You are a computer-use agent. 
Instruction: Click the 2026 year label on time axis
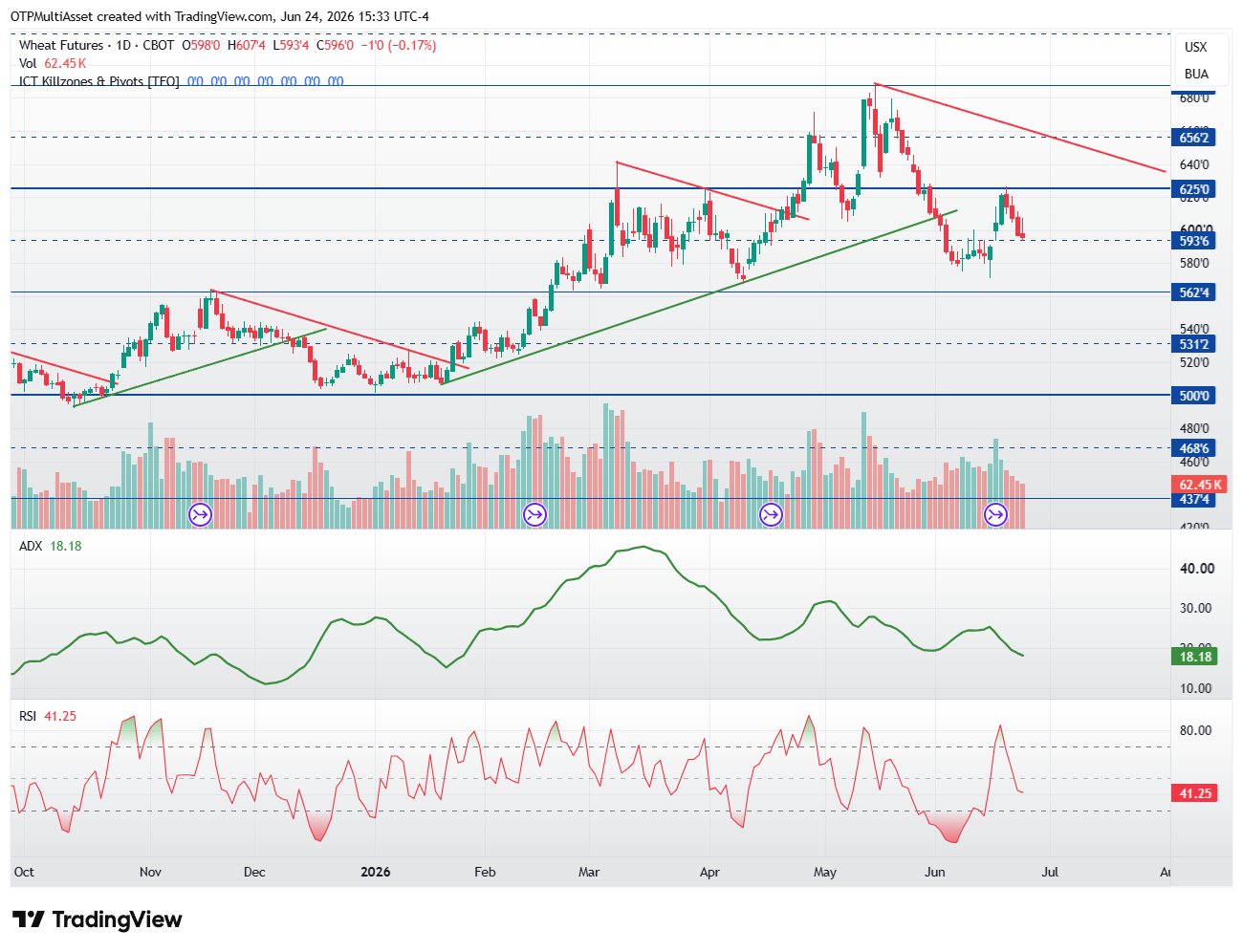375,872
